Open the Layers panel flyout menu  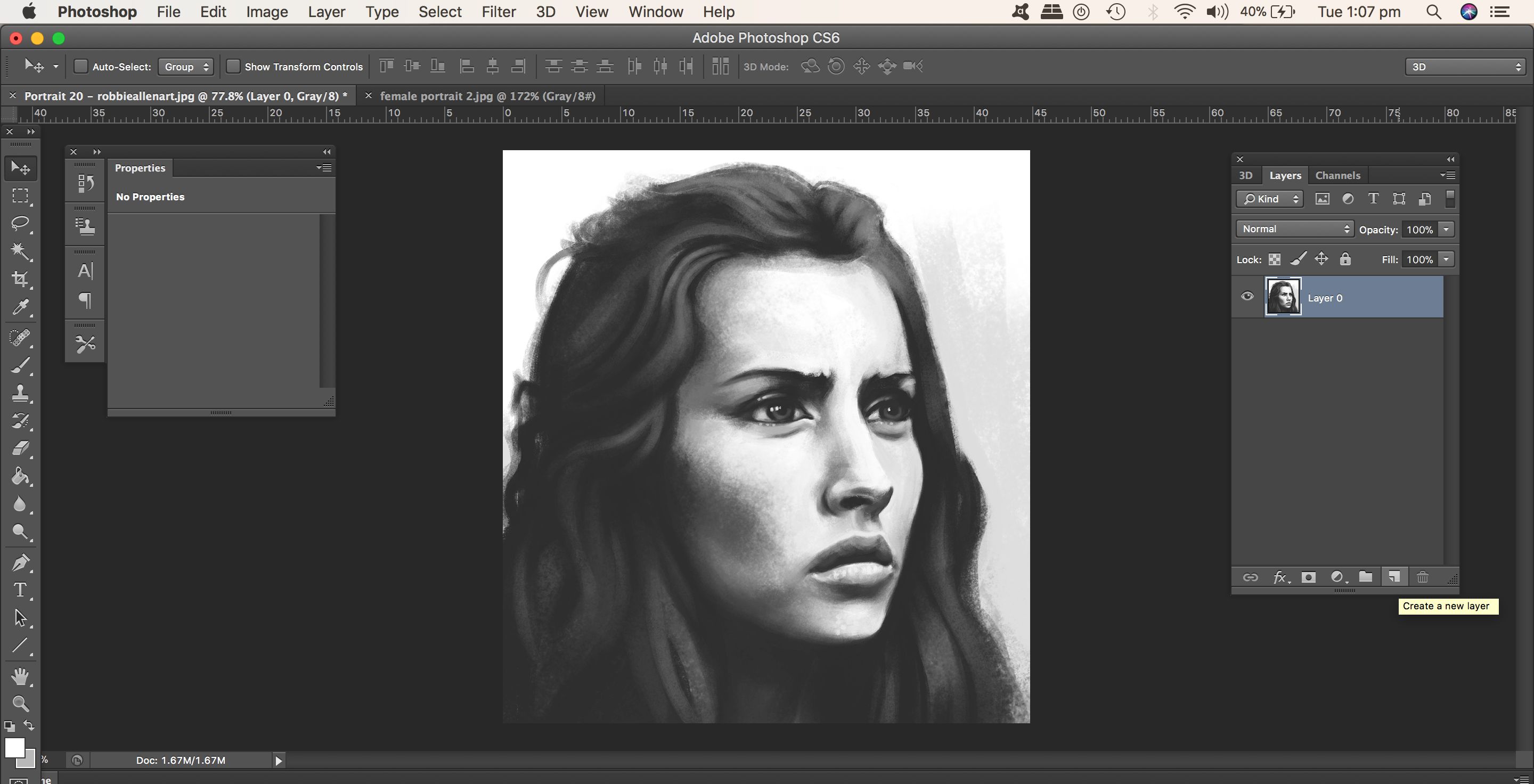1448,175
